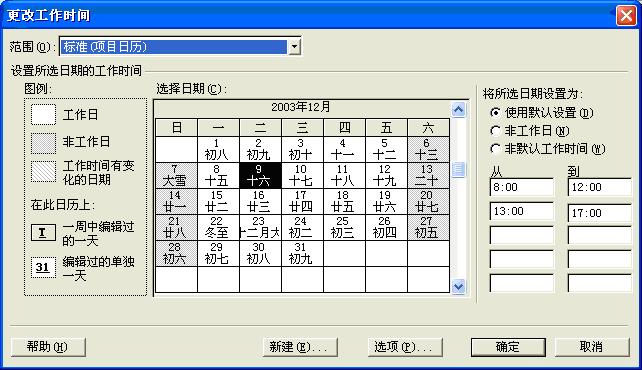Confirm with the 确定 button
The image size is (642, 370).
pos(508,347)
